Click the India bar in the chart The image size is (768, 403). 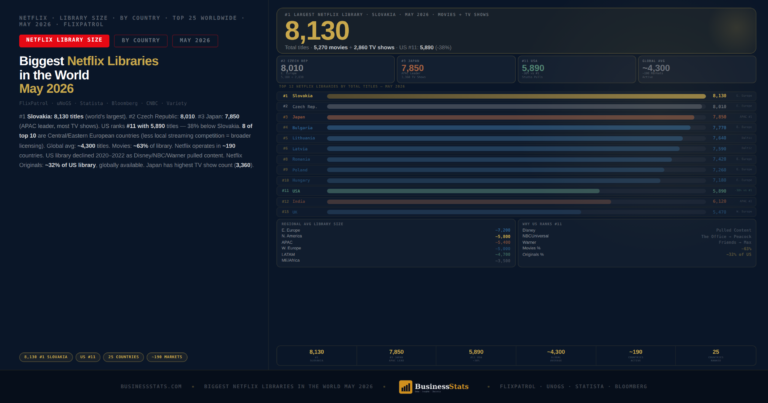click(469, 202)
